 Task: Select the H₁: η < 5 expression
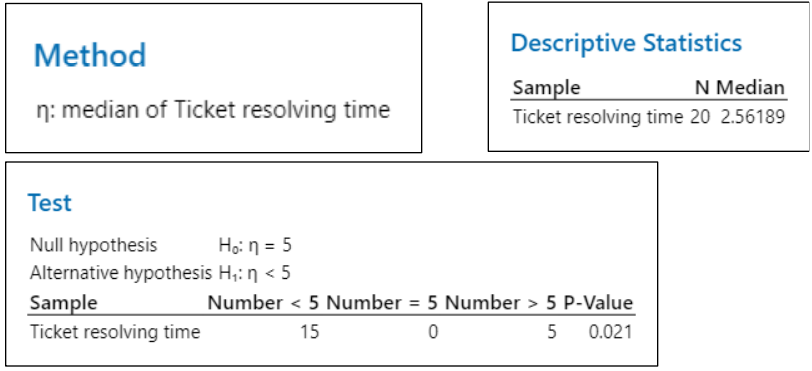pos(254,273)
